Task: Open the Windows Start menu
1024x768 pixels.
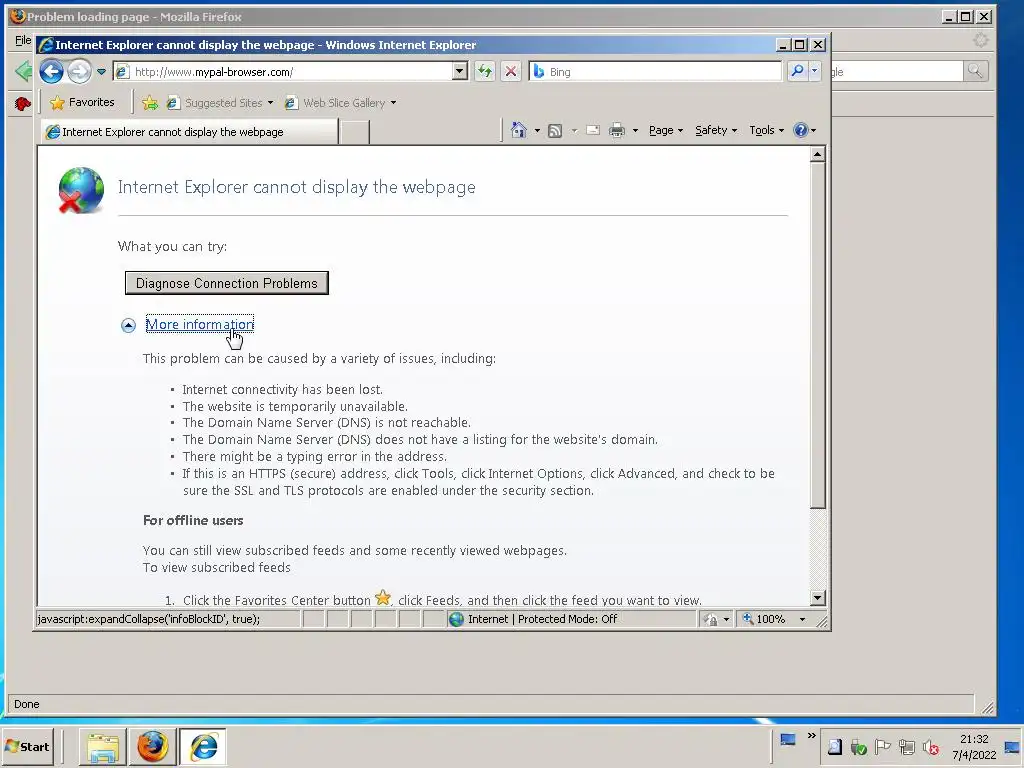Action: [27, 746]
